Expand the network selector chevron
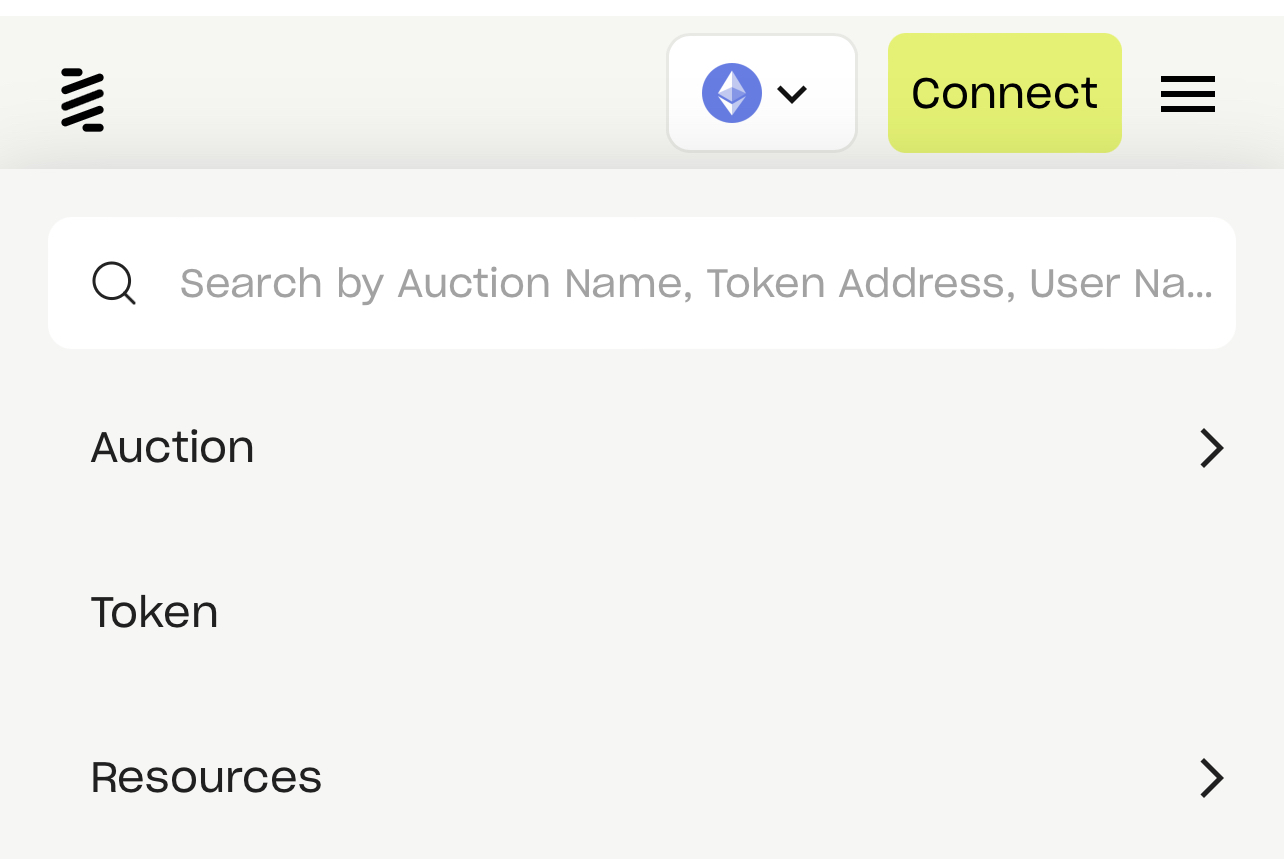The width and height of the screenshot is (1284, 859). [792, 94]
